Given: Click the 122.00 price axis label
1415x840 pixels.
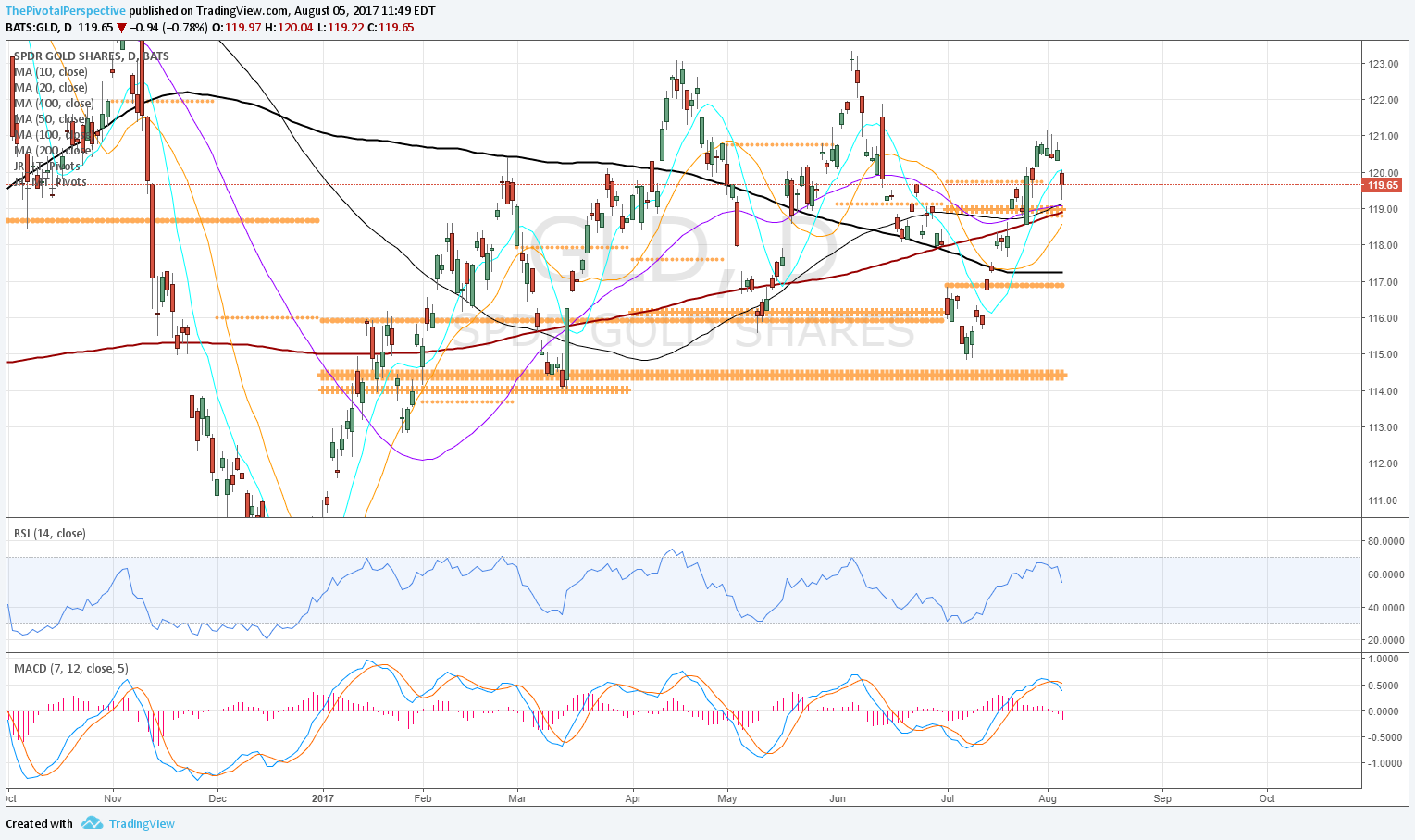Looking at the screenshot, I should (1383, 100).
